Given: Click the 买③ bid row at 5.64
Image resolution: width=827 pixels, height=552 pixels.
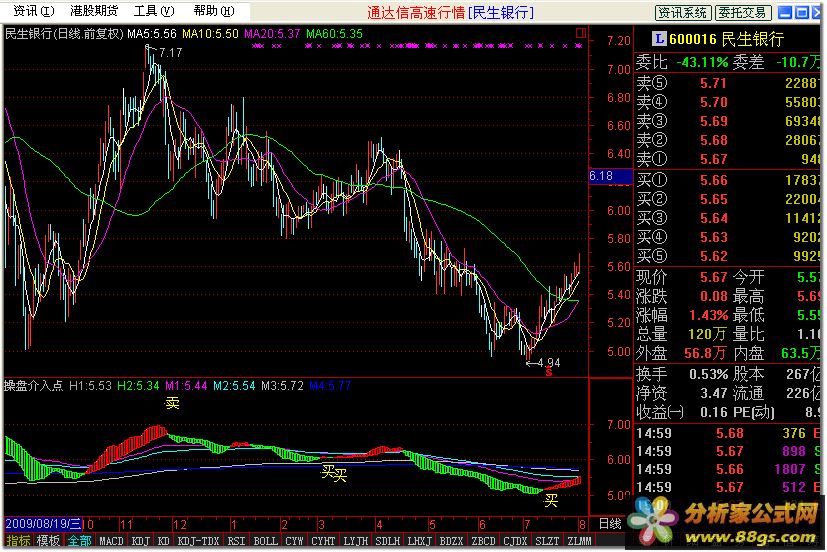Looking at the screenshot, I should [728, 218].
